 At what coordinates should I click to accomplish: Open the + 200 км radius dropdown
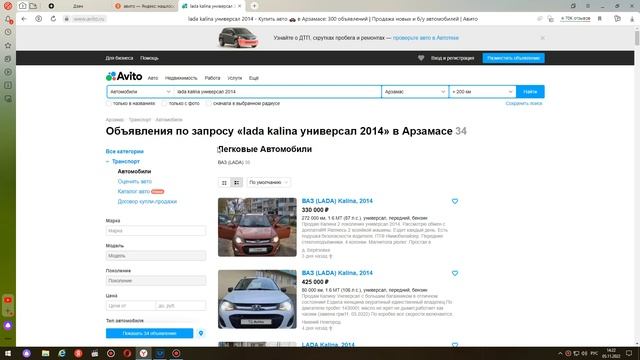click(x=482, y=92)
